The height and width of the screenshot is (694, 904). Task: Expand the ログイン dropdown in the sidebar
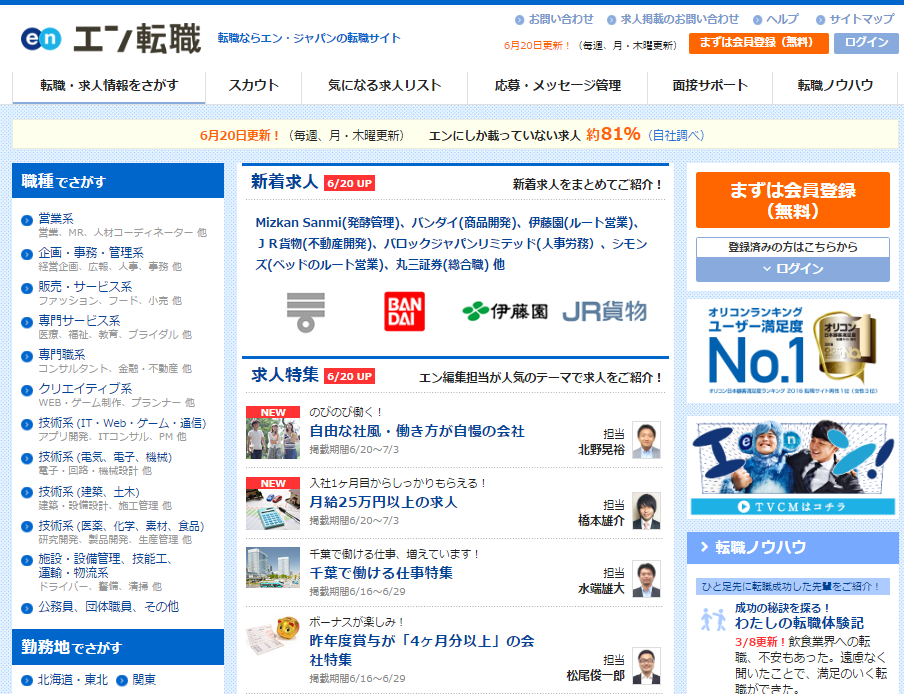(x=792, y=269)
